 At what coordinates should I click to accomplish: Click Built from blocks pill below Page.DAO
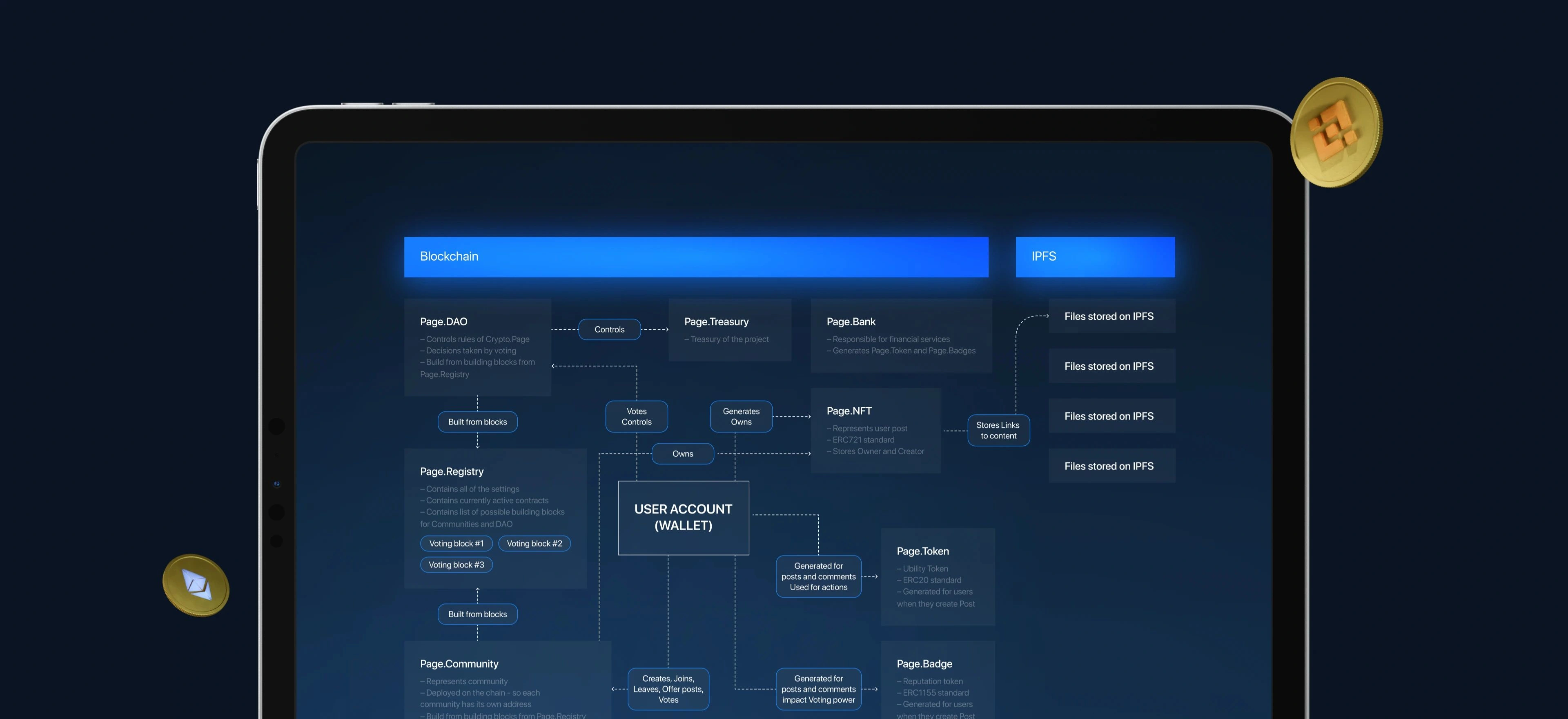[477, 422]
